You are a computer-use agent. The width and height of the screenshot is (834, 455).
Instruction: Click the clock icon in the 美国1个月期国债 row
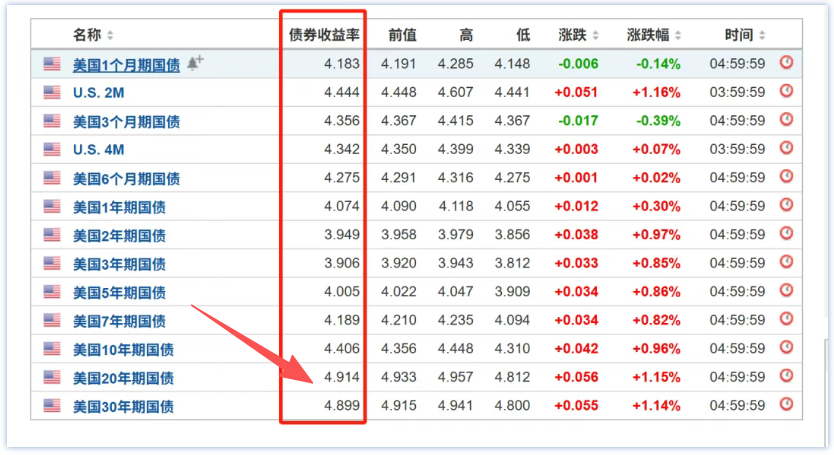point(786,63)
